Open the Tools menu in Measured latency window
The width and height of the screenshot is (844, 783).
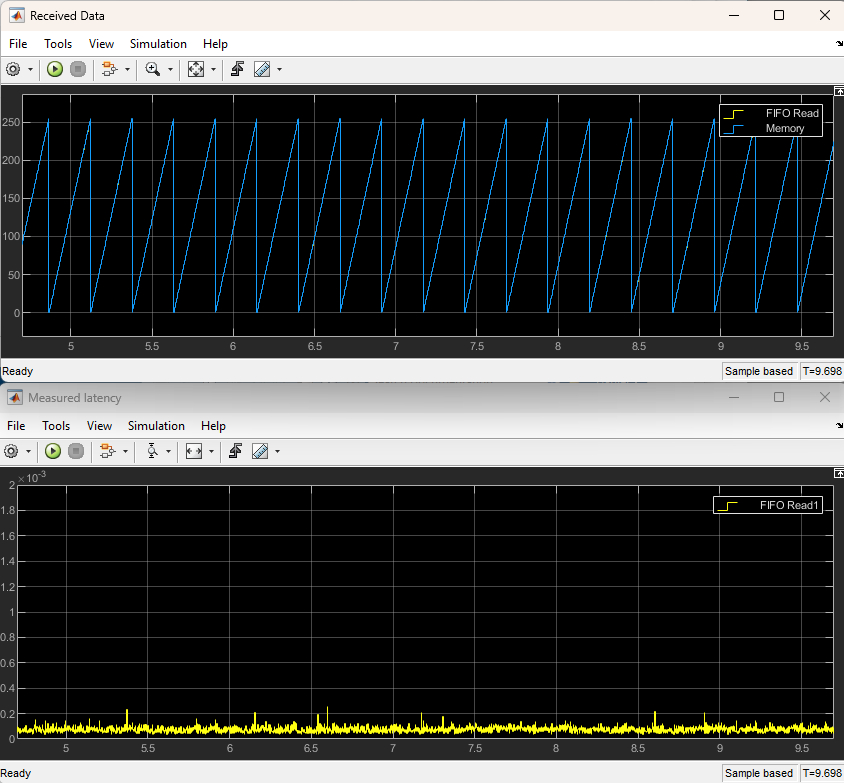(57, 426)
